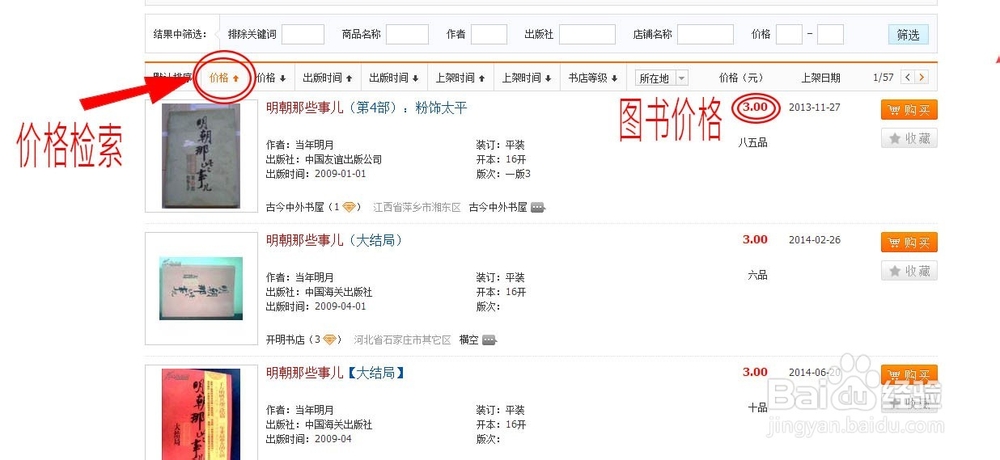Focus the 作者 input field

[489, 34]
